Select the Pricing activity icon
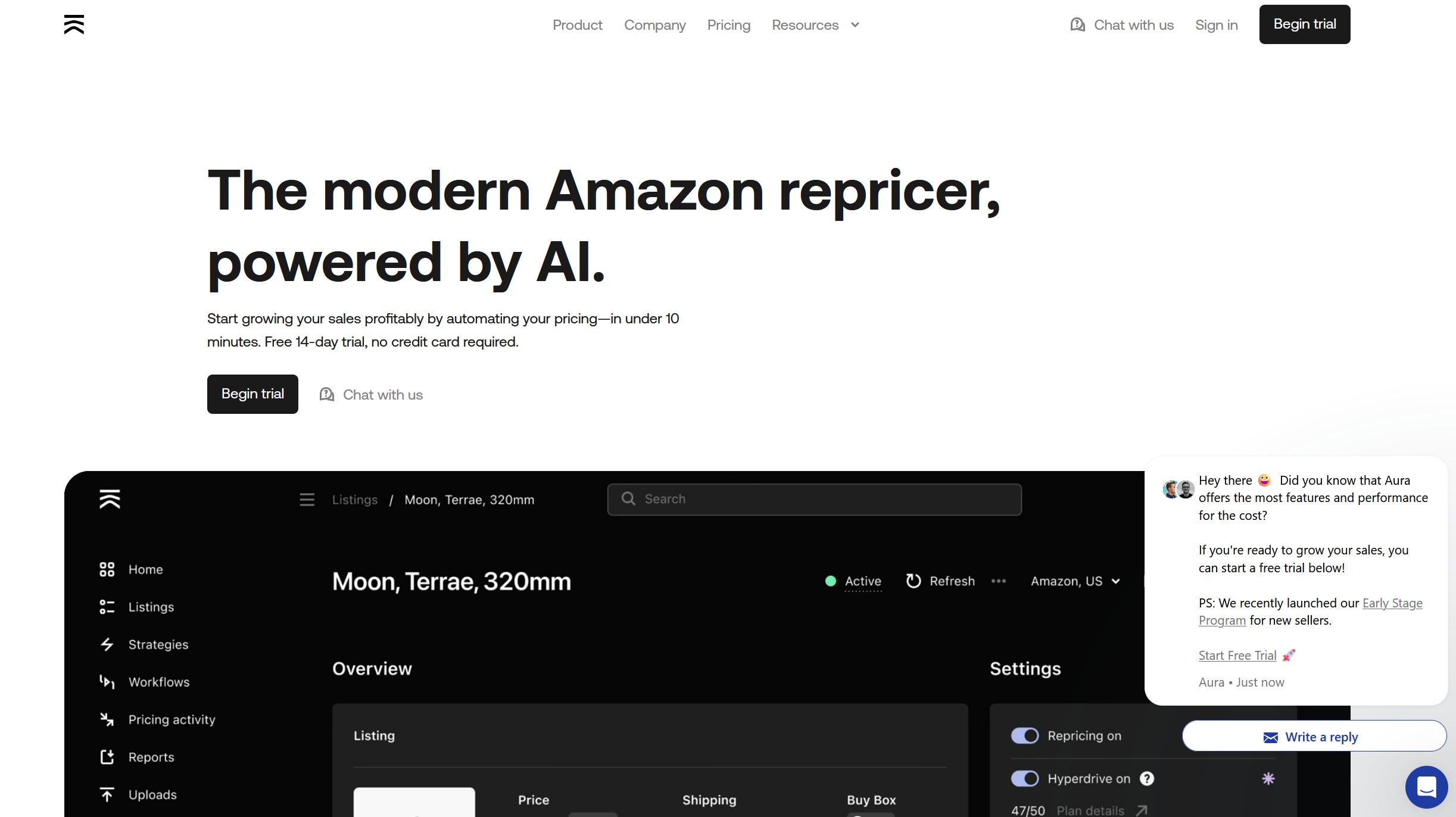1456x817 pixels. 107,719
